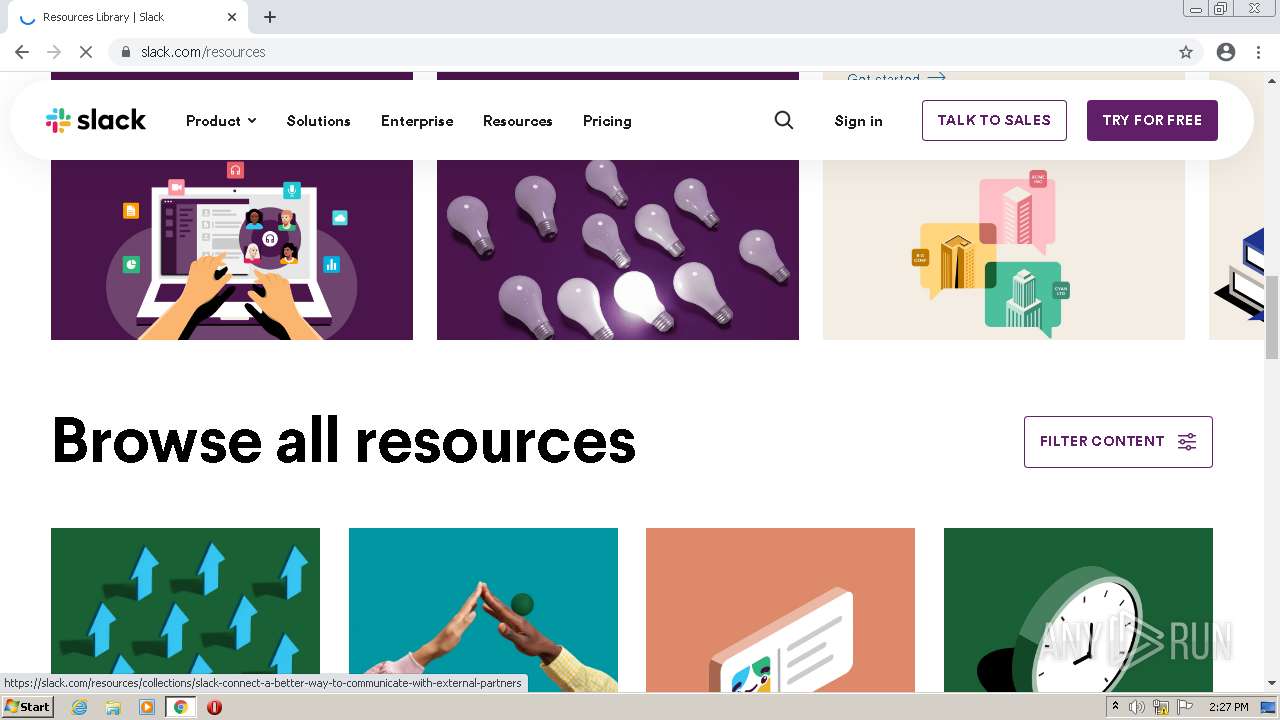Click the Windows Start button
The height and width of the screenshot is (720, 1280).
[x=28, y=707]
